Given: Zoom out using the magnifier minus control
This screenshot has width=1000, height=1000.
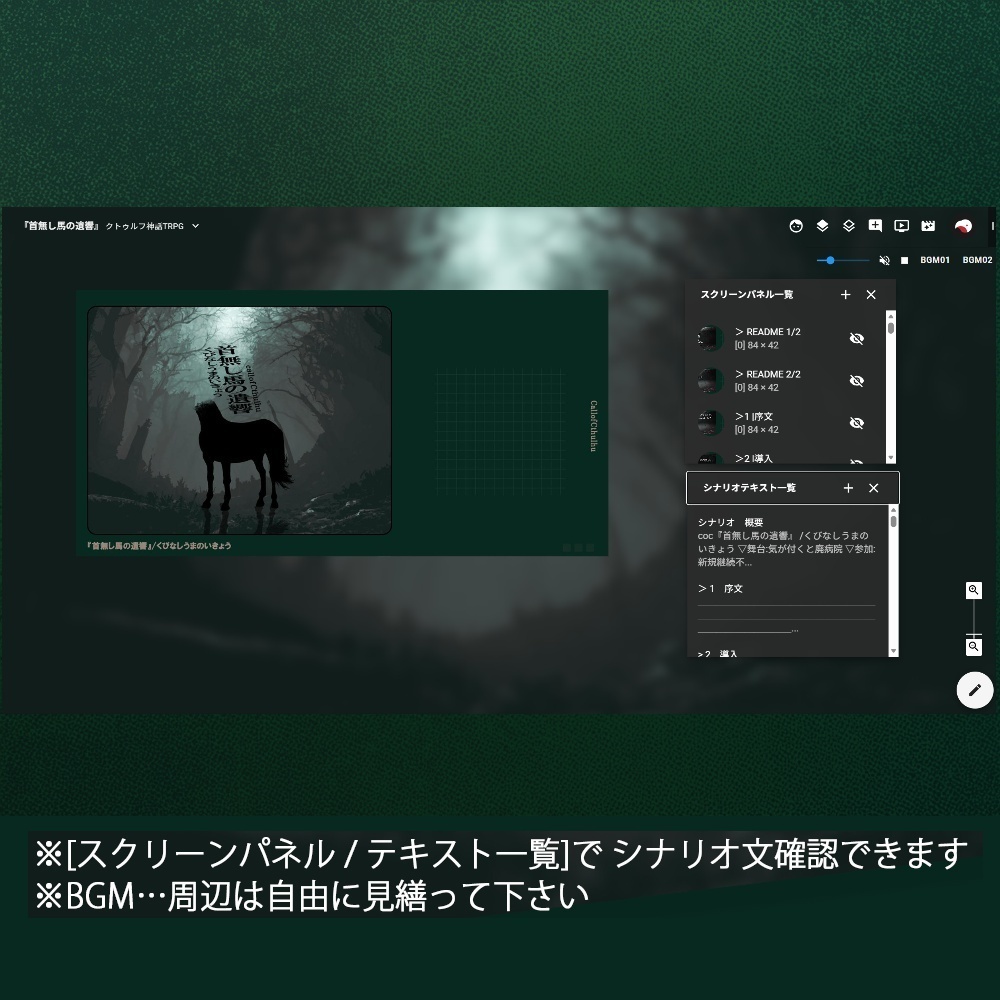Looking at the screenshot, I should [973, 647].
